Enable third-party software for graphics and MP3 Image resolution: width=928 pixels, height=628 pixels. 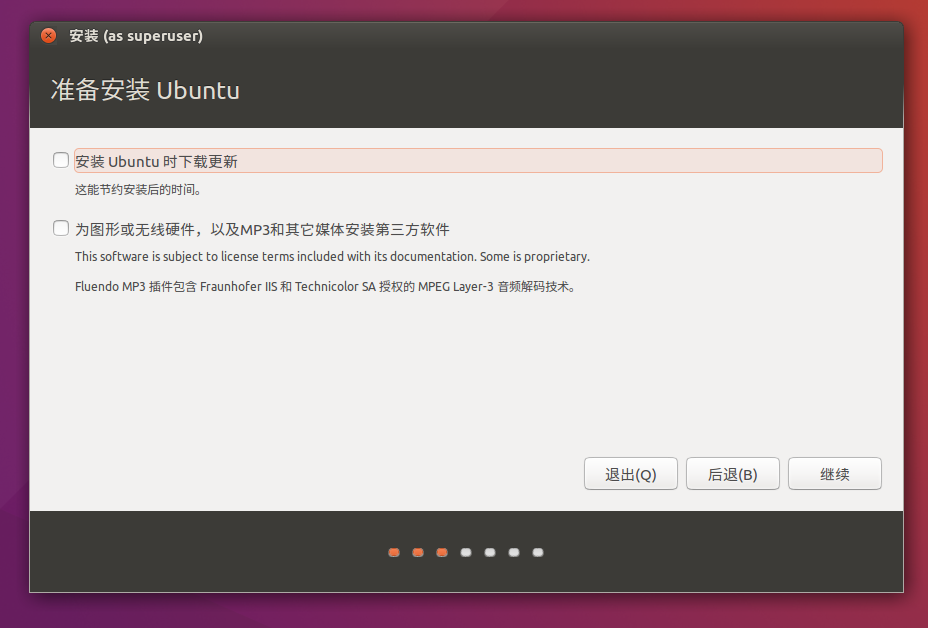coord(60,228)
